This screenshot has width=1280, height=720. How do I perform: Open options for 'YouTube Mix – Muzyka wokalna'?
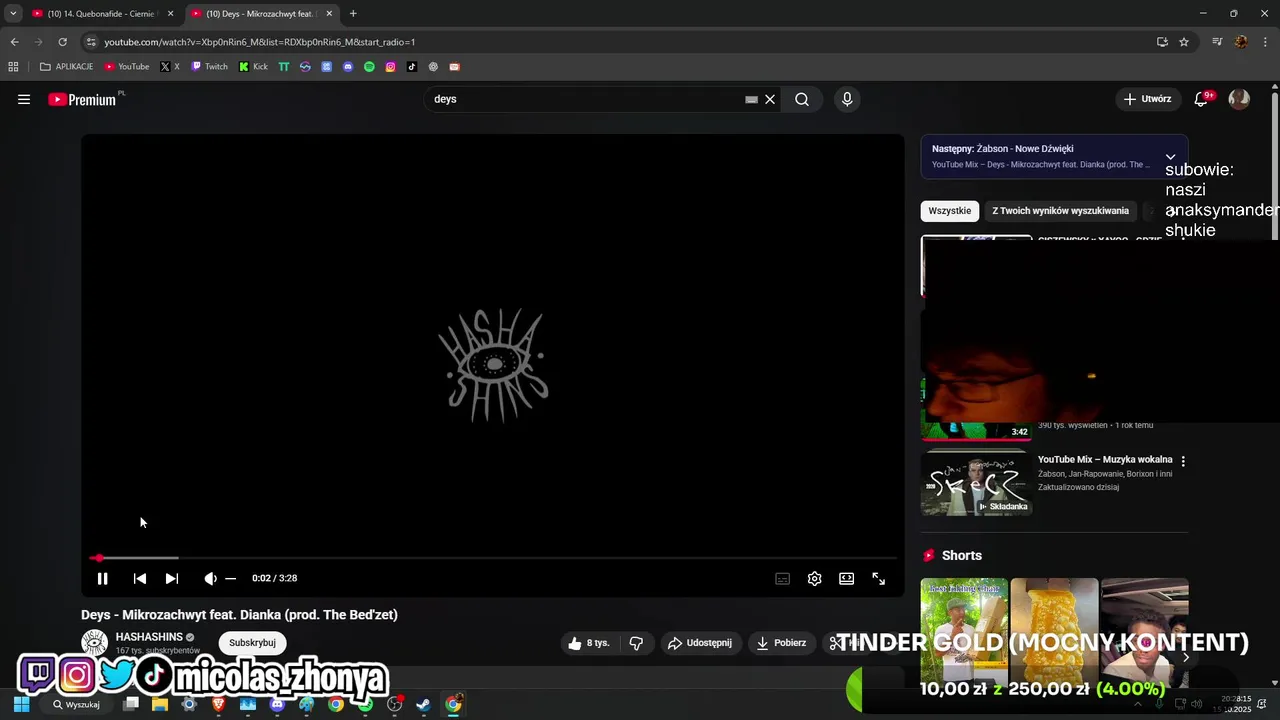pyautogui.click(x=1183, y=462)
